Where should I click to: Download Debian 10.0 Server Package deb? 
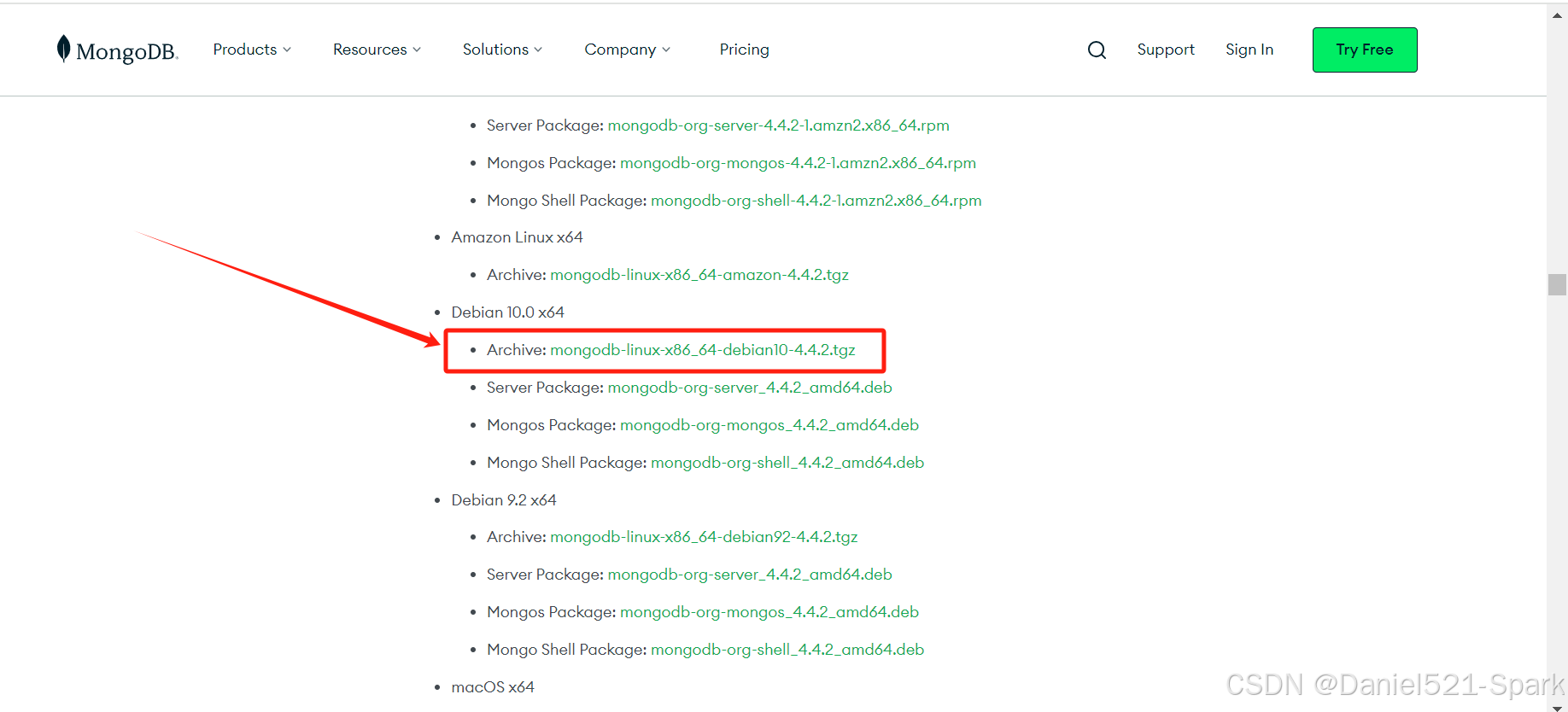pyautogui.click(x=750, y=388)
